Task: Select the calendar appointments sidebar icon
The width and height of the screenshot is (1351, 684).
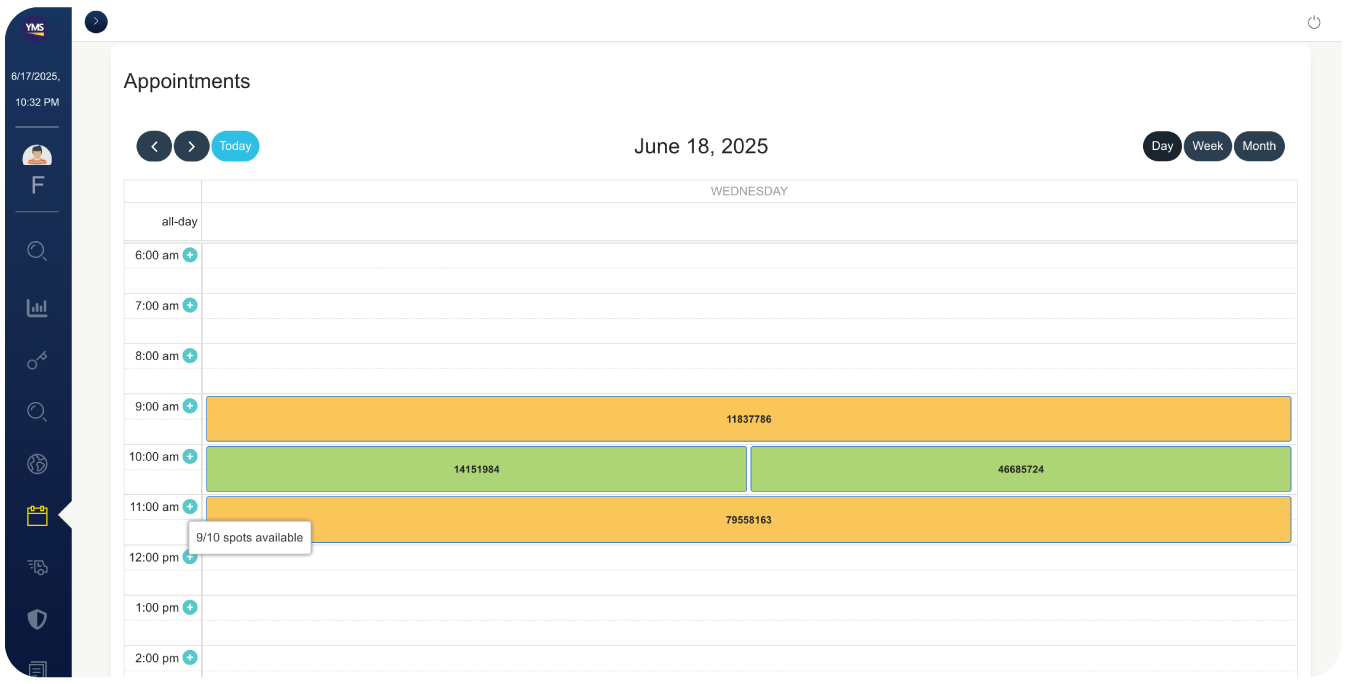Action: [37, 516]
